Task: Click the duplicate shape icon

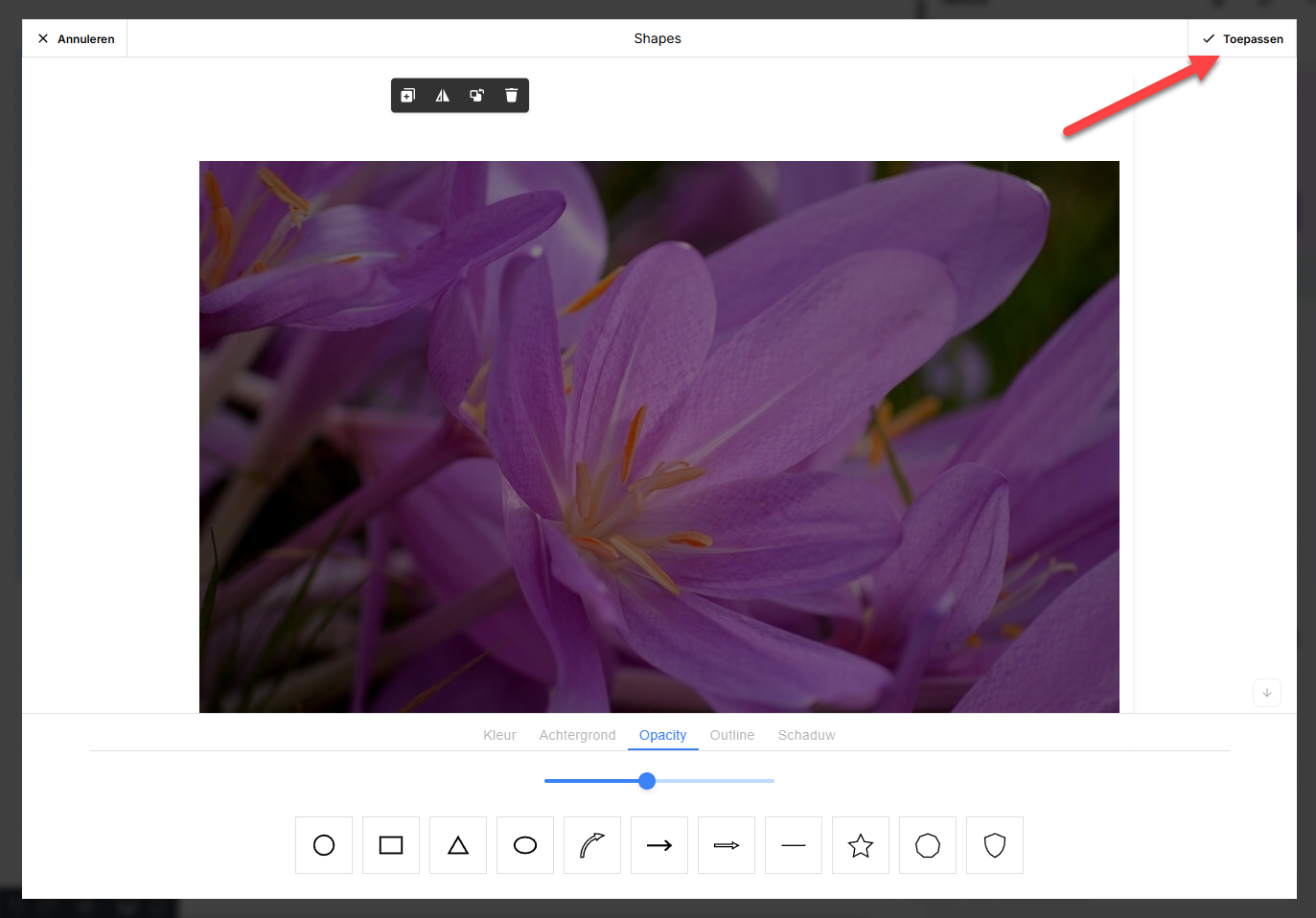Action: (x=407, y=96)
